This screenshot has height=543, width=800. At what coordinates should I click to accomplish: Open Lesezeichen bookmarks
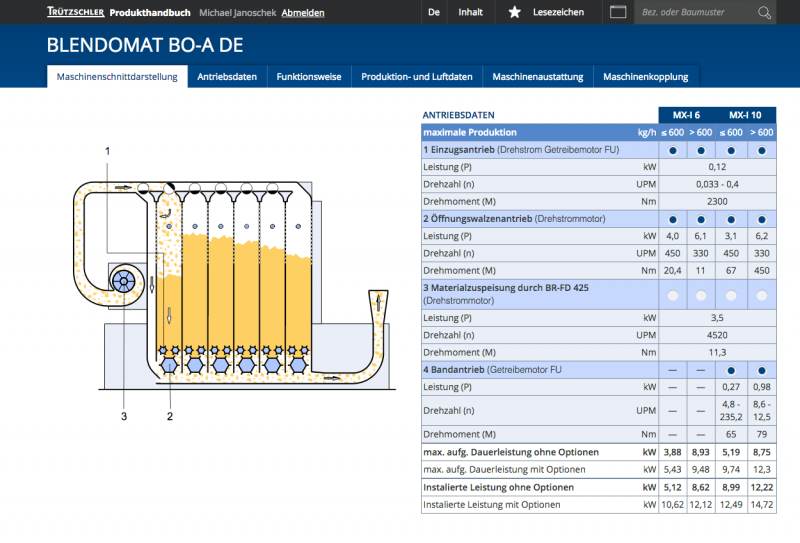[x=559, y=12]
